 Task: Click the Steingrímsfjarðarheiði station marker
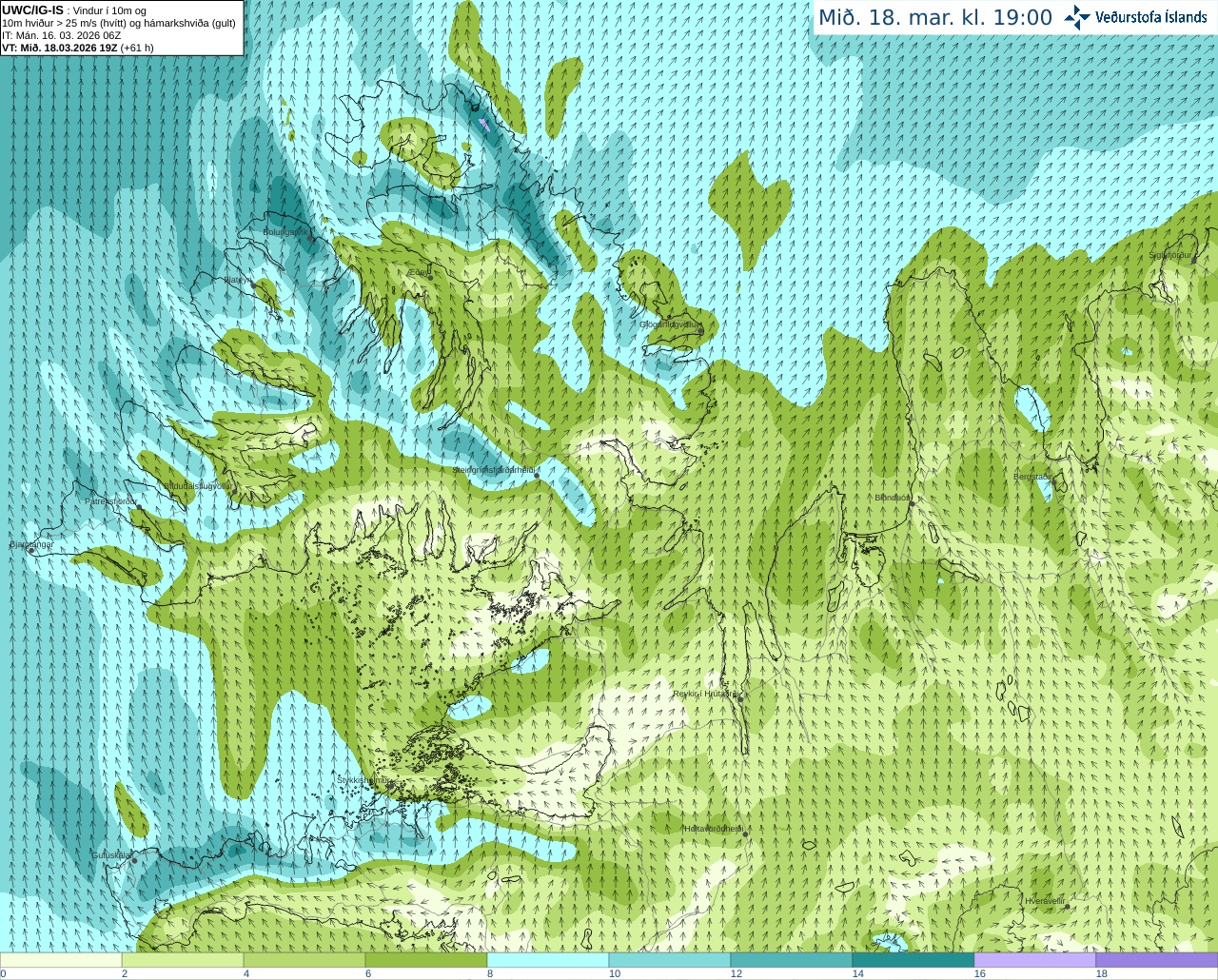click(537, 475)
